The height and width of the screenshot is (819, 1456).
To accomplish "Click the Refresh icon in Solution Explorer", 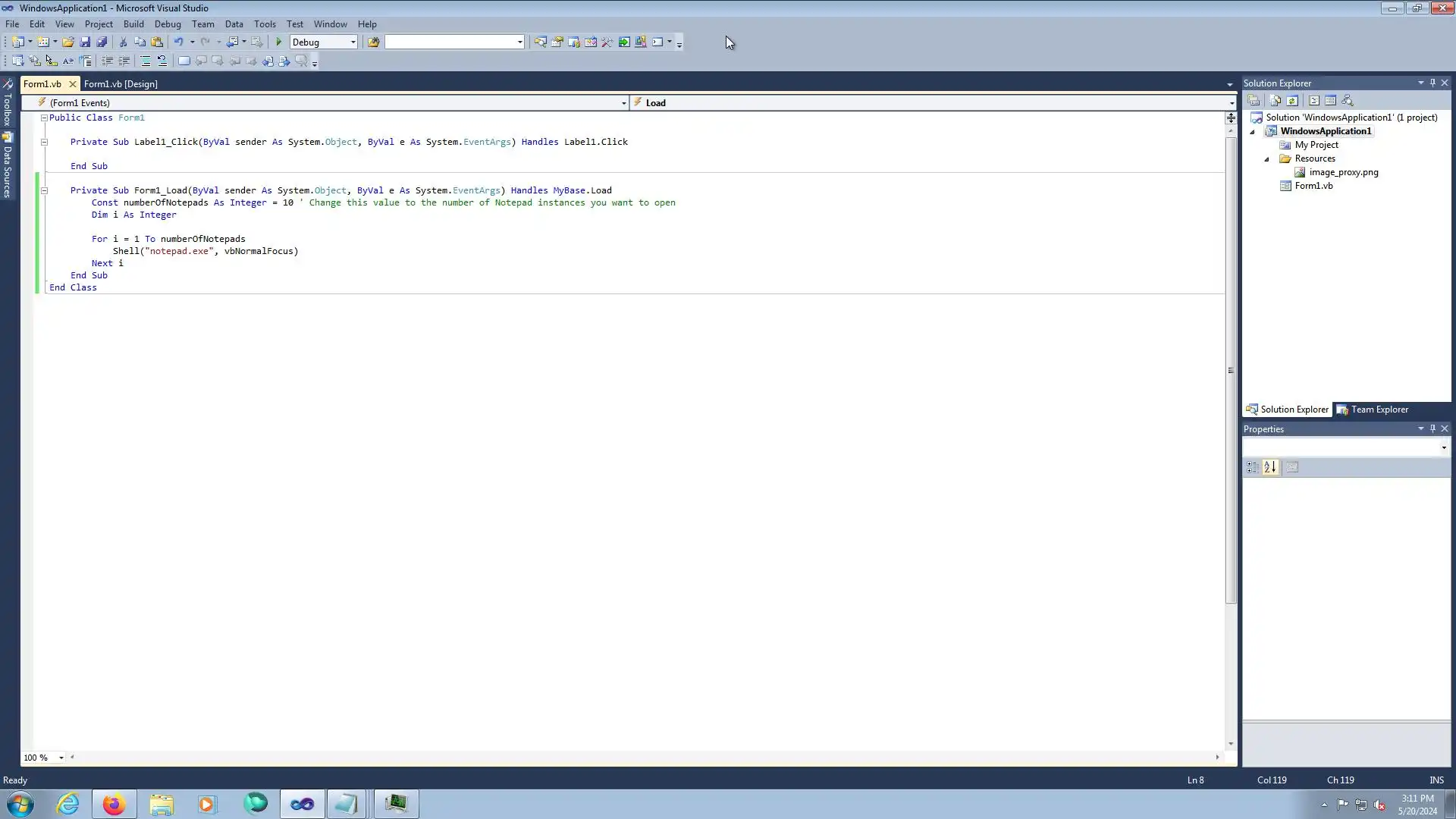I will click(1292, 101).
